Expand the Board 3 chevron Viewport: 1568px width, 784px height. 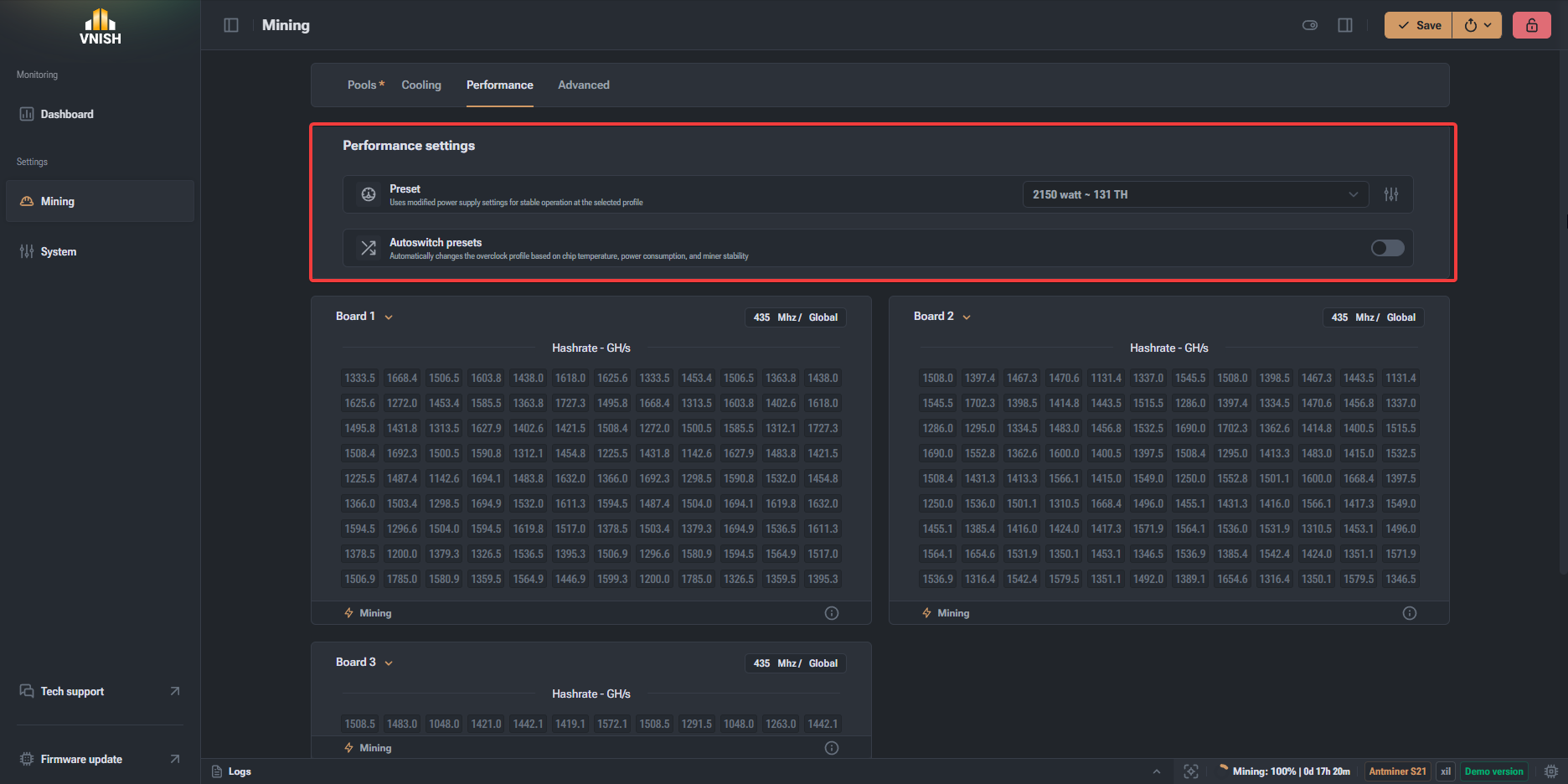click(x=389, y=663)
